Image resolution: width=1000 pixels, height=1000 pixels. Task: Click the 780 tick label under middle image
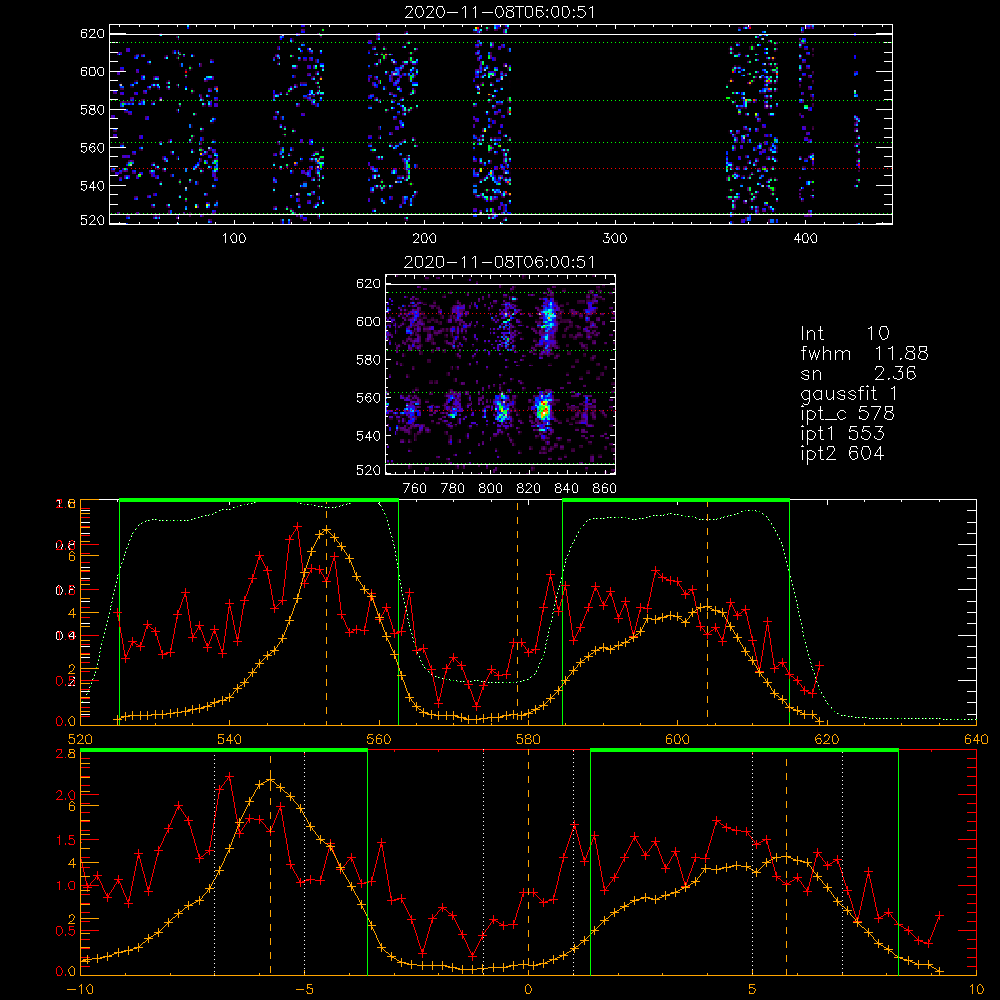453,489
